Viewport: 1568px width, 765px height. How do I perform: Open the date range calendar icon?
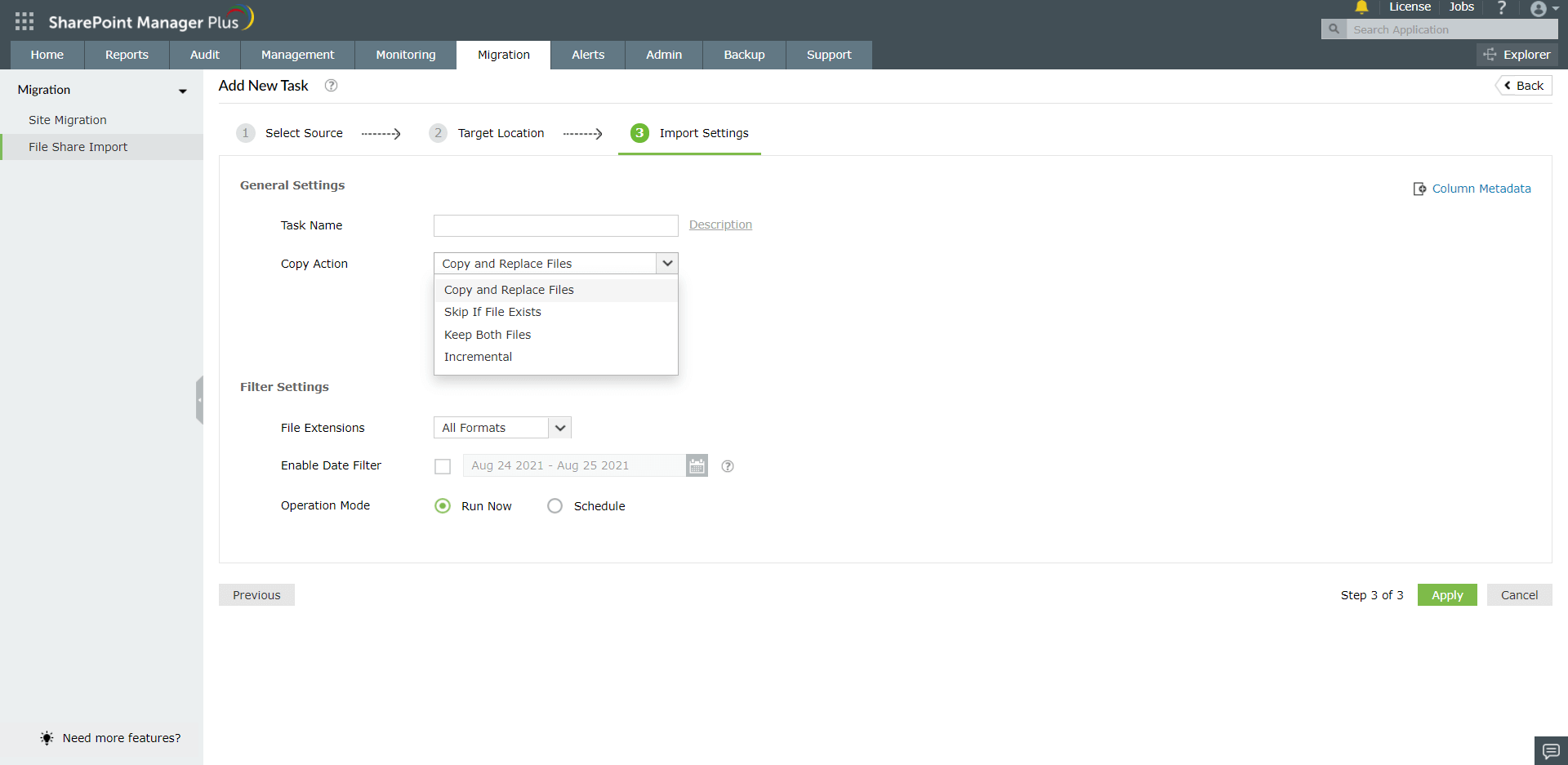point(697,465)
